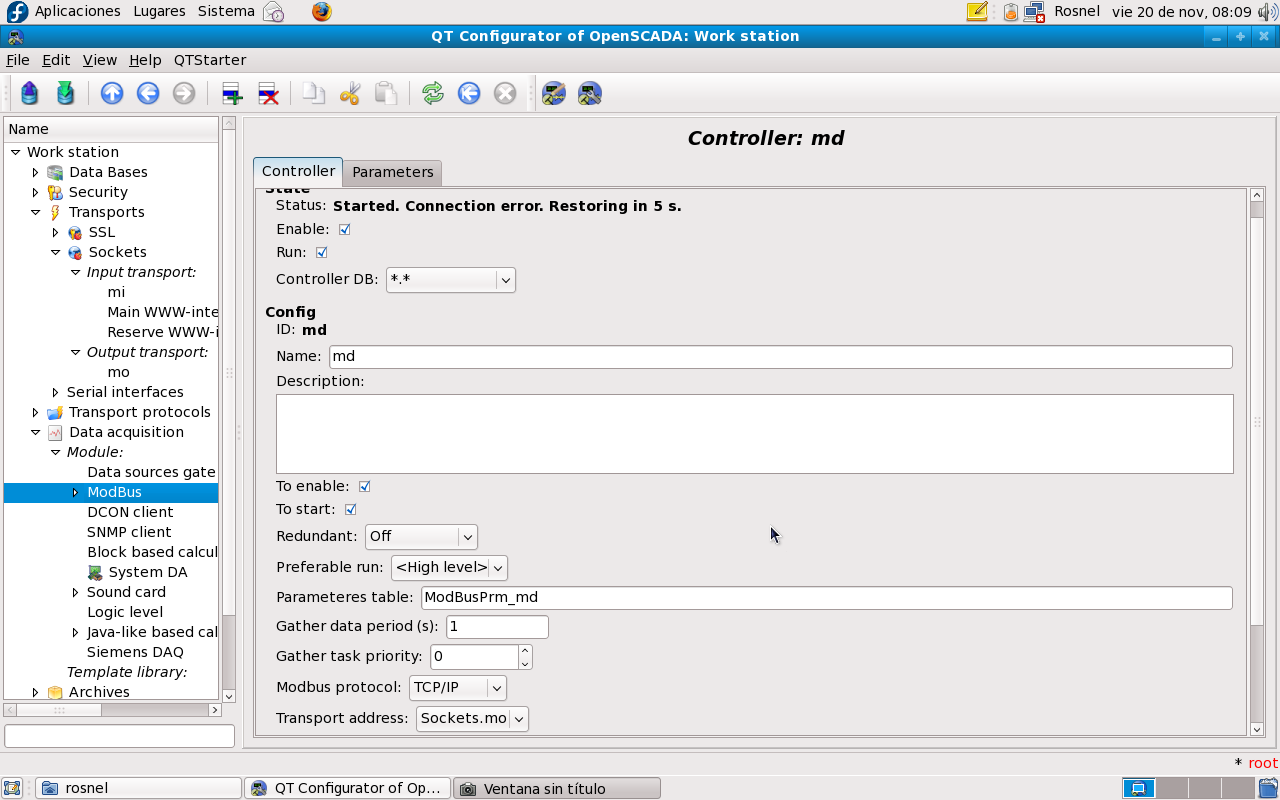The height and width of the screenshot is (800, 1280).
Task: Launch Firefox from the top panel
Action: [321, 12]
